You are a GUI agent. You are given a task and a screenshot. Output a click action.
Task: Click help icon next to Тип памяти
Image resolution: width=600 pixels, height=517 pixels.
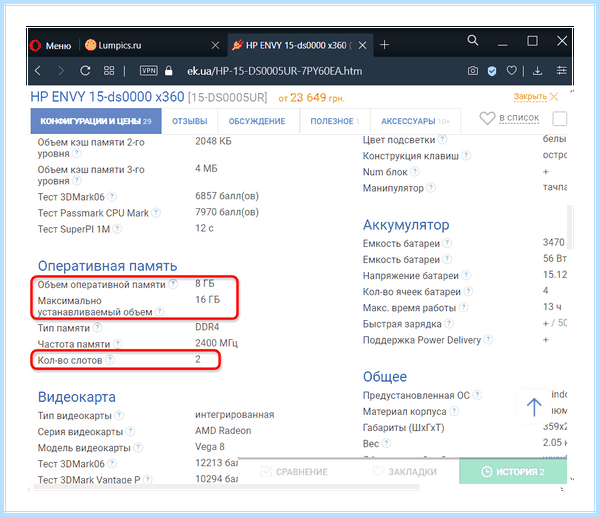[x=98, y=328]
